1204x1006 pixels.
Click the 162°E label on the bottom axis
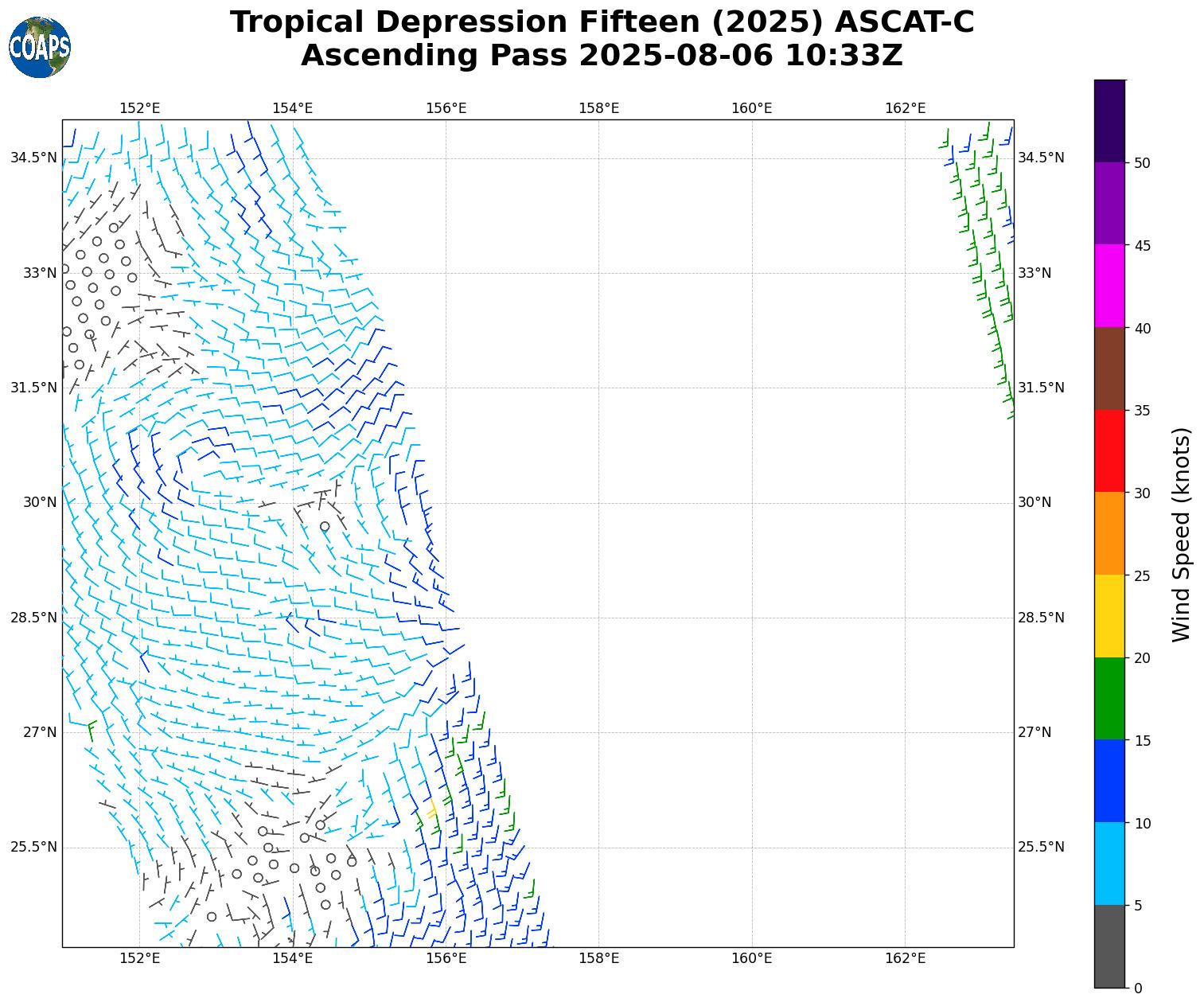[x=905, y=958]
